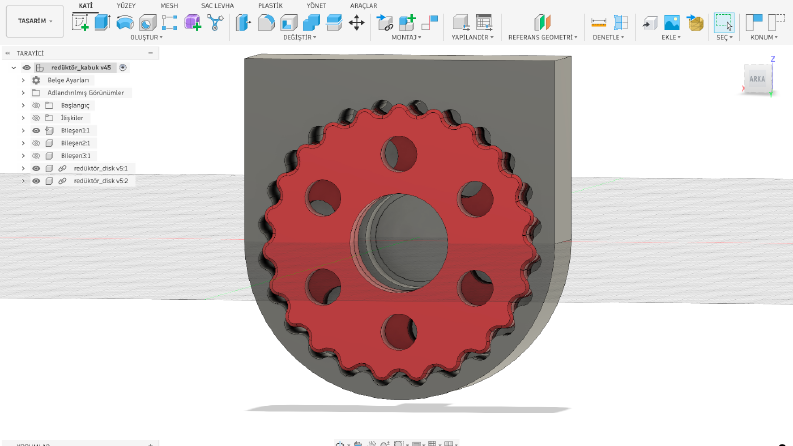The image size is (793, 446).
Task: Choose the Combine bodies tool
Action: pyautogui.click(x=312, y=23)
